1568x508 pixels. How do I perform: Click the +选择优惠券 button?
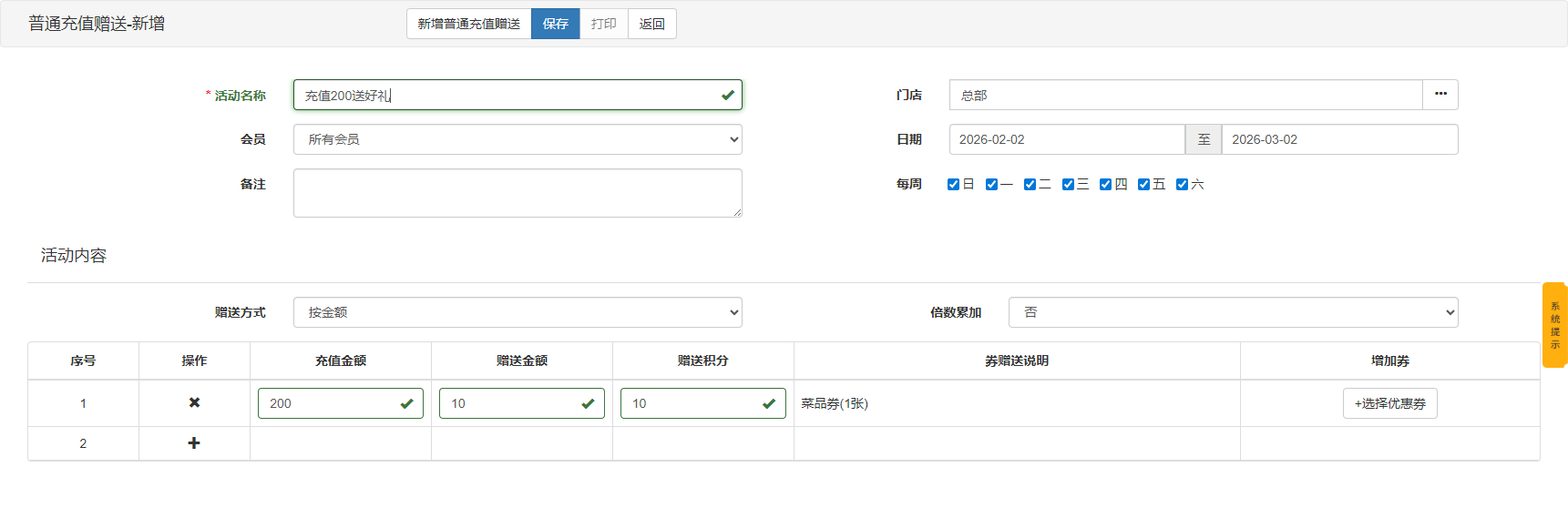[1389, 403]
